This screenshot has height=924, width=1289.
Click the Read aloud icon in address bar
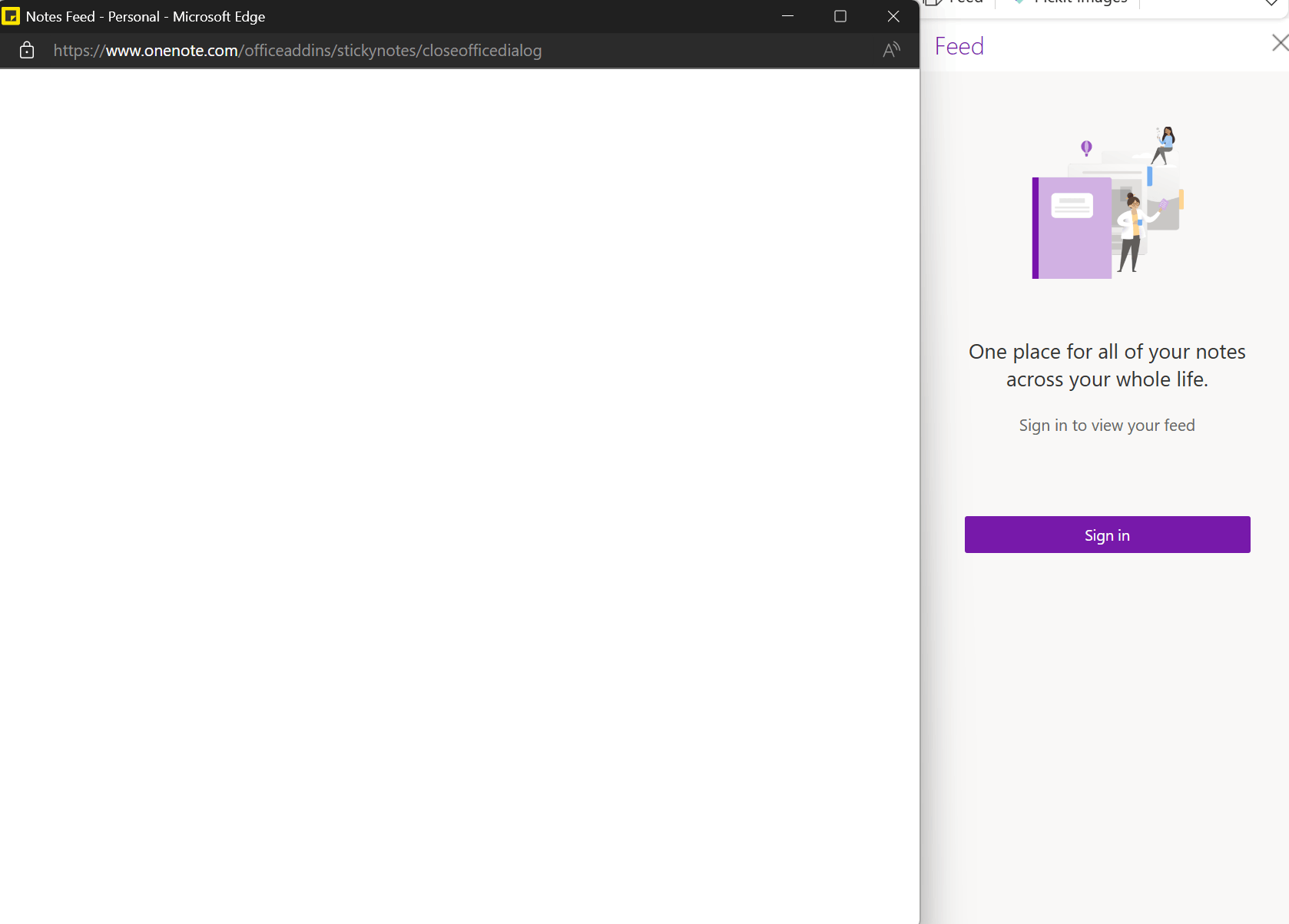[891, 51]
